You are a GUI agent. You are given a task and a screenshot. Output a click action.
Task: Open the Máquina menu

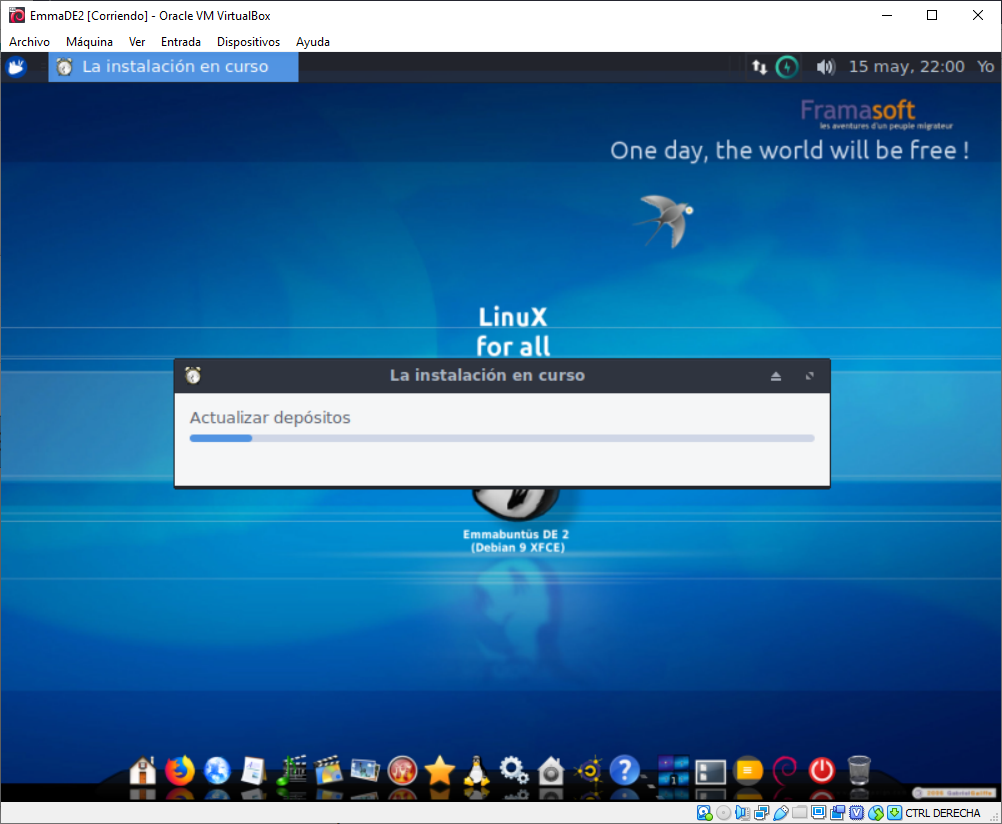[x=89, y=42]
